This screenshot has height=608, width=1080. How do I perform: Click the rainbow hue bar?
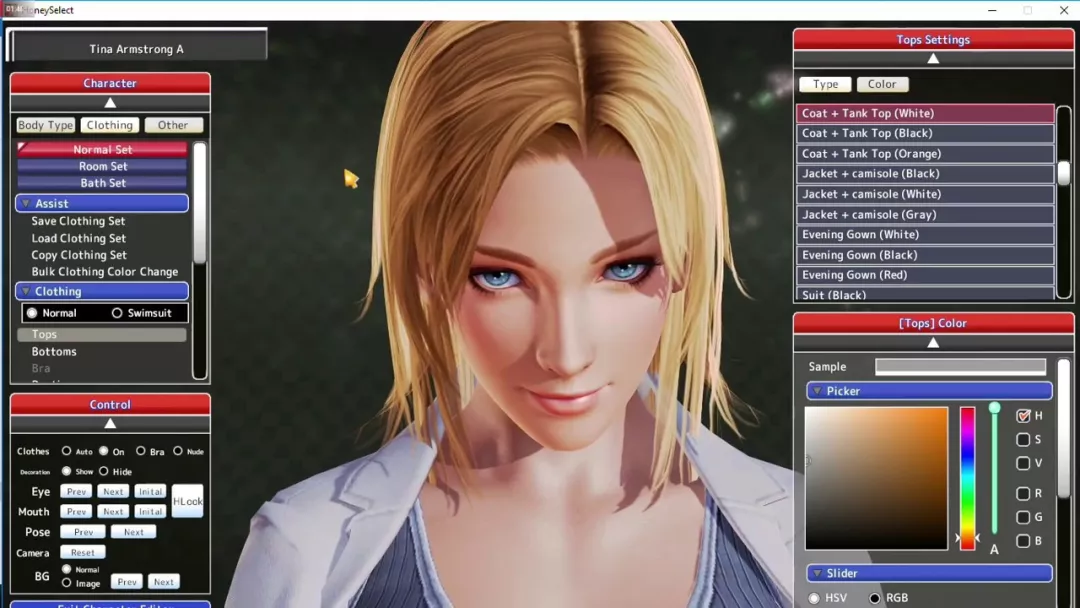point(968,478)
